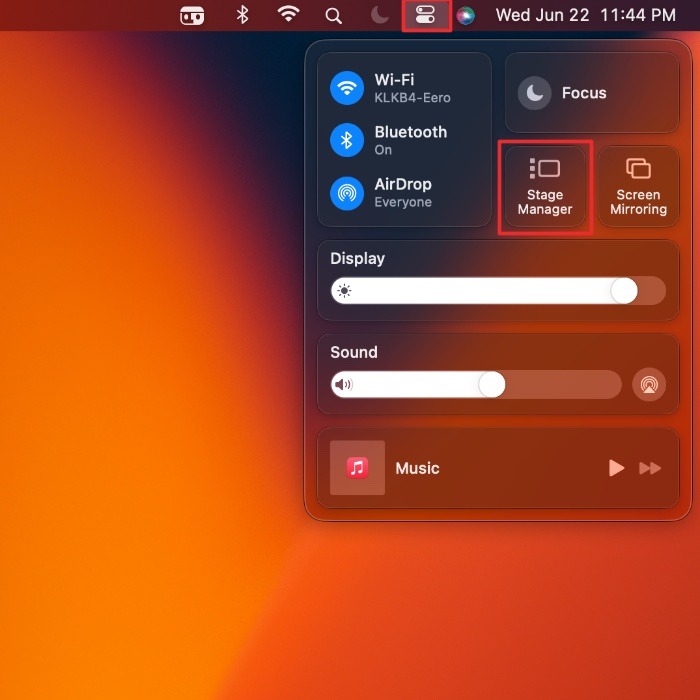Image resolution: width=700 pixels, height=700 pixels.
Task: Toggle Wi-Fi blue circle button
Action: point(347,88)
